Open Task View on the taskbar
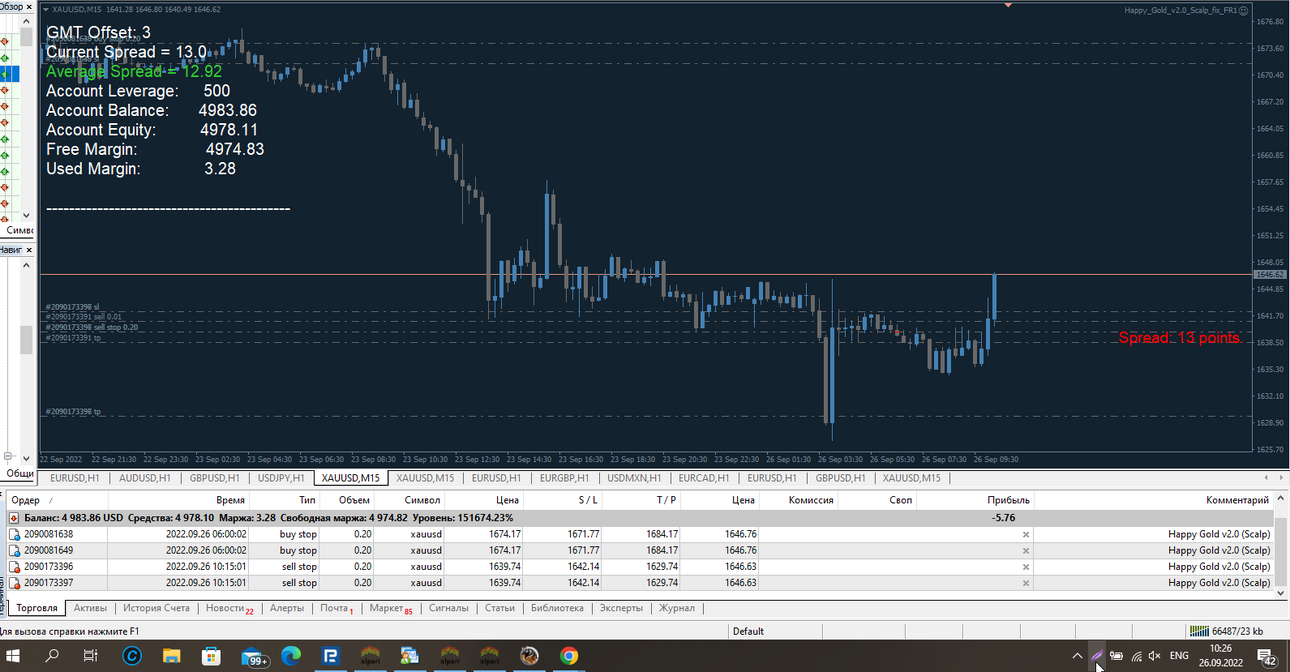 coord(90,656)
